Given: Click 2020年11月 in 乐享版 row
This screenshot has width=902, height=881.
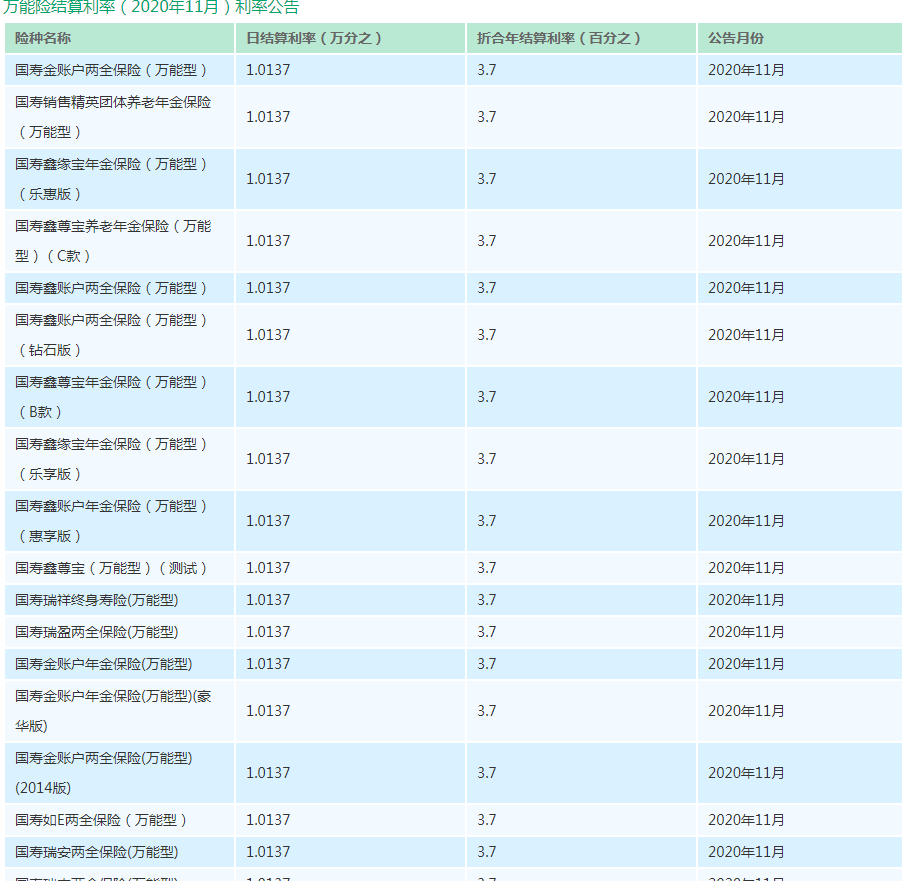Looking at the screenshot, I should pos(746,459).
